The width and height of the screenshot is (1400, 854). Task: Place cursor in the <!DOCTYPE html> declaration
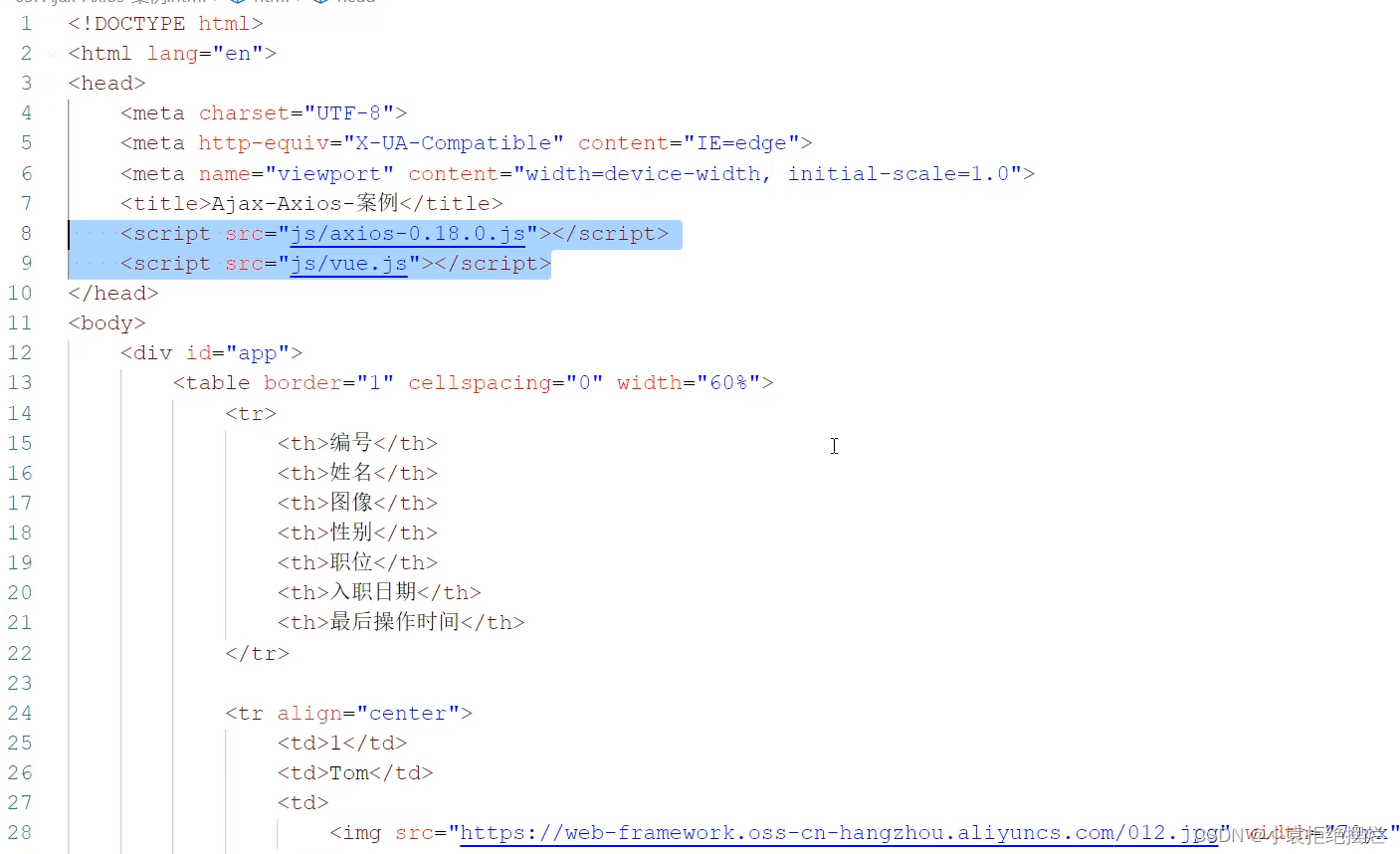coord(166,24)
